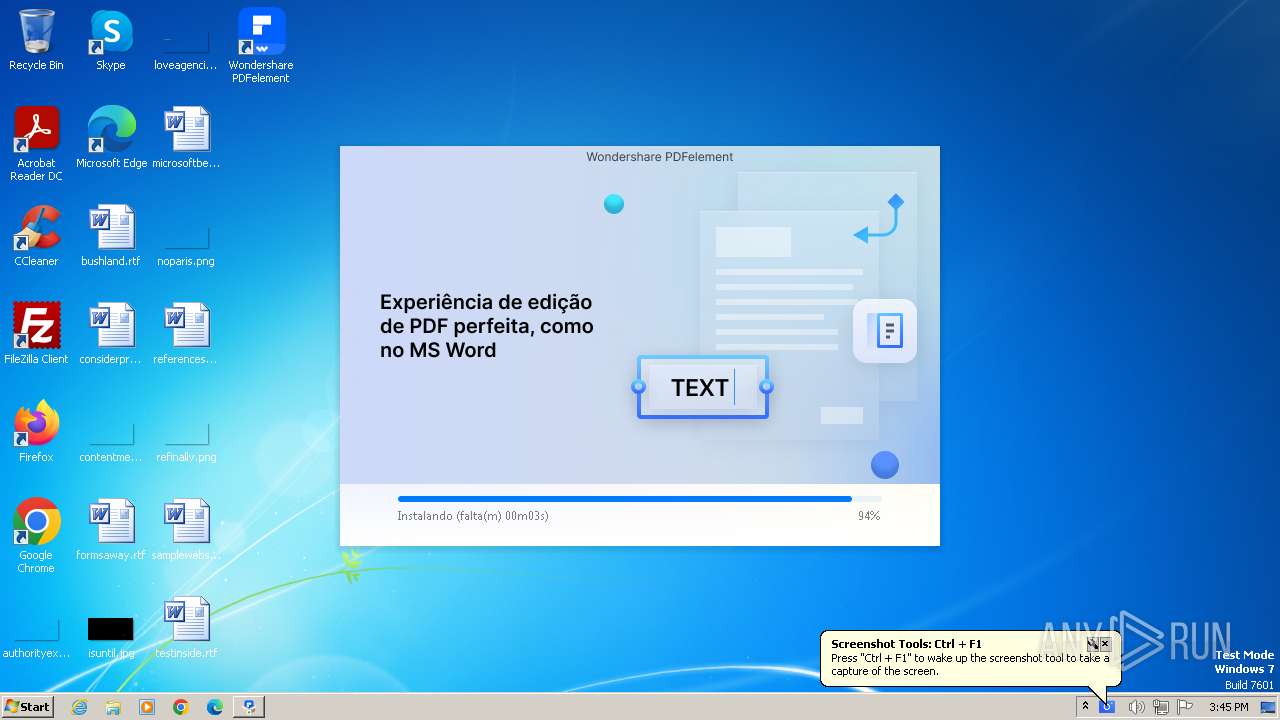Open Windows Media Player from taskbar
This screenshot has height=720, width=1280.
[147, 707]
